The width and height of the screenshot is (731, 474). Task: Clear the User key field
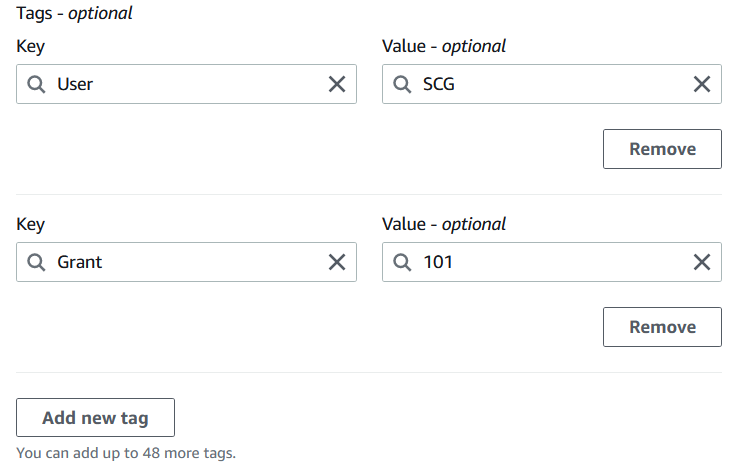337,84
